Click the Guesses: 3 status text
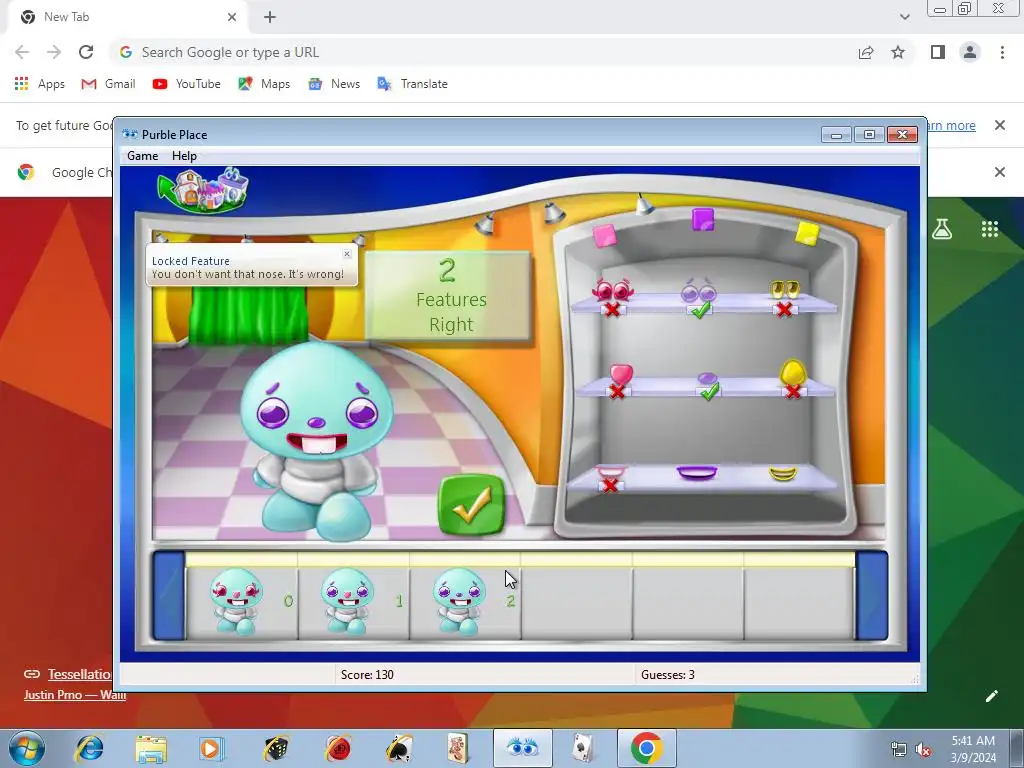Image resolution: width=1024 pixels, height=768 pixels. 667,675
